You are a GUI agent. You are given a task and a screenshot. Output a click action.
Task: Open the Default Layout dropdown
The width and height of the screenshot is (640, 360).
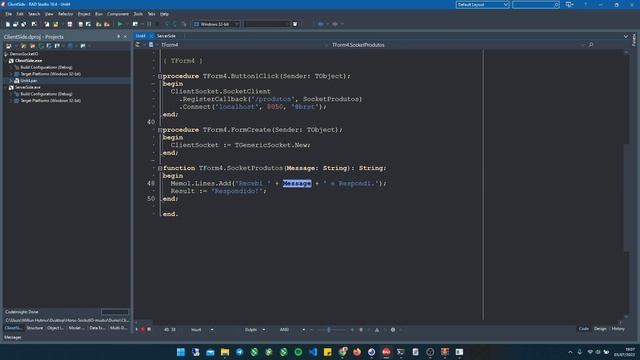tap(482, 4)
